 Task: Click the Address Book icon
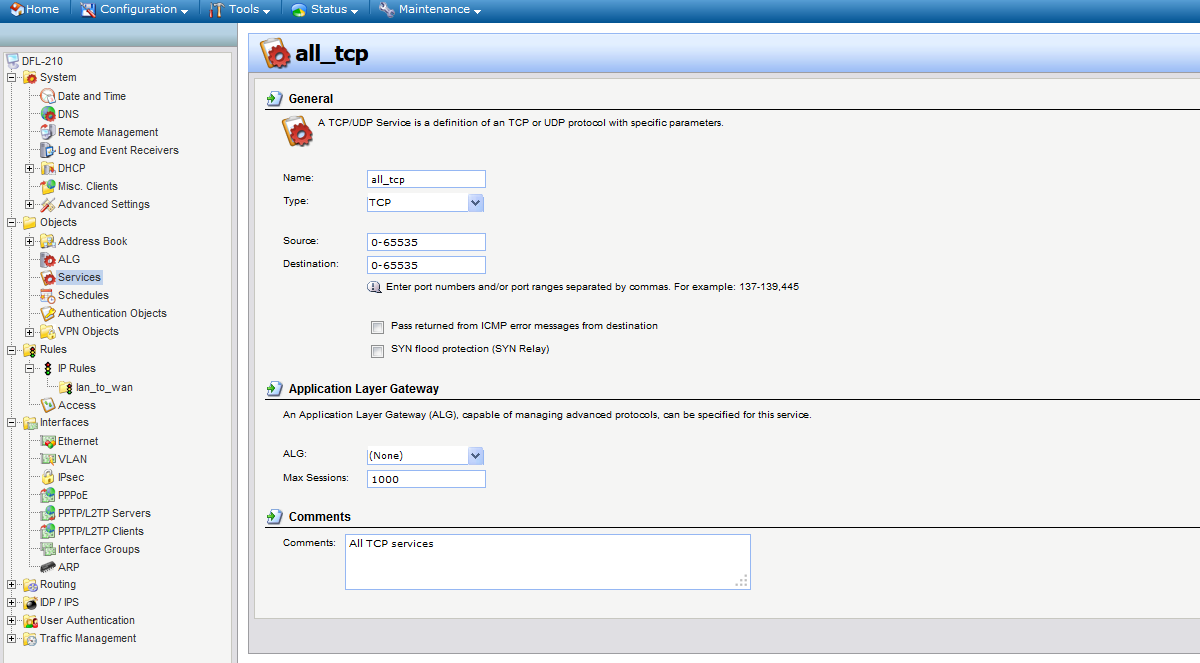48,241
